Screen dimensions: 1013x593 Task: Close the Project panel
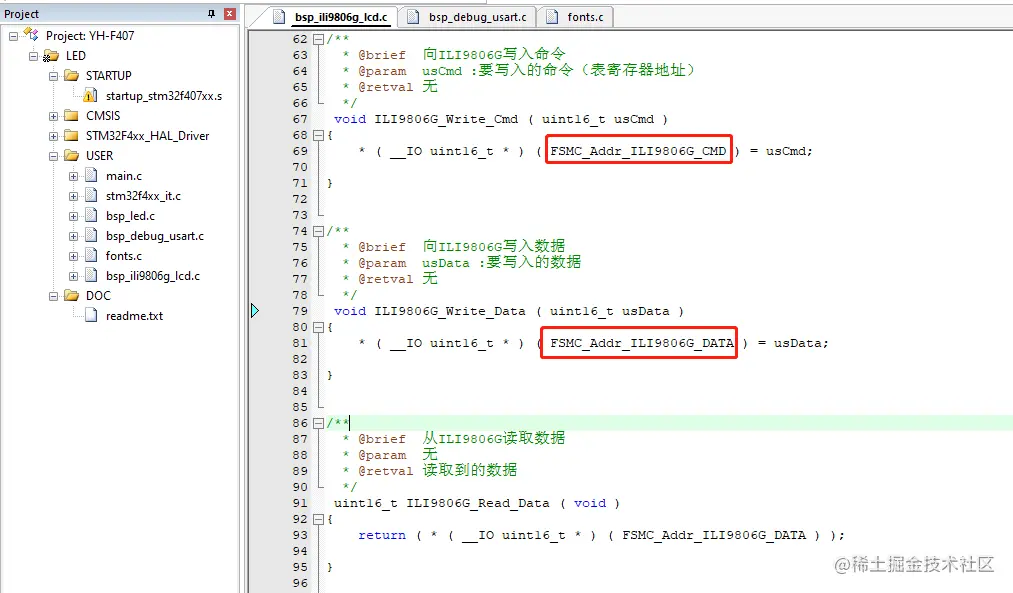(x=229, y=14)
